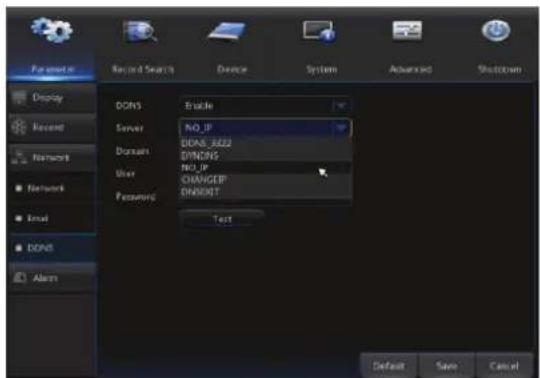This screenshot has height=378, width=540.
Task: Select the DDNS sub-item
Action: point(52,248)
